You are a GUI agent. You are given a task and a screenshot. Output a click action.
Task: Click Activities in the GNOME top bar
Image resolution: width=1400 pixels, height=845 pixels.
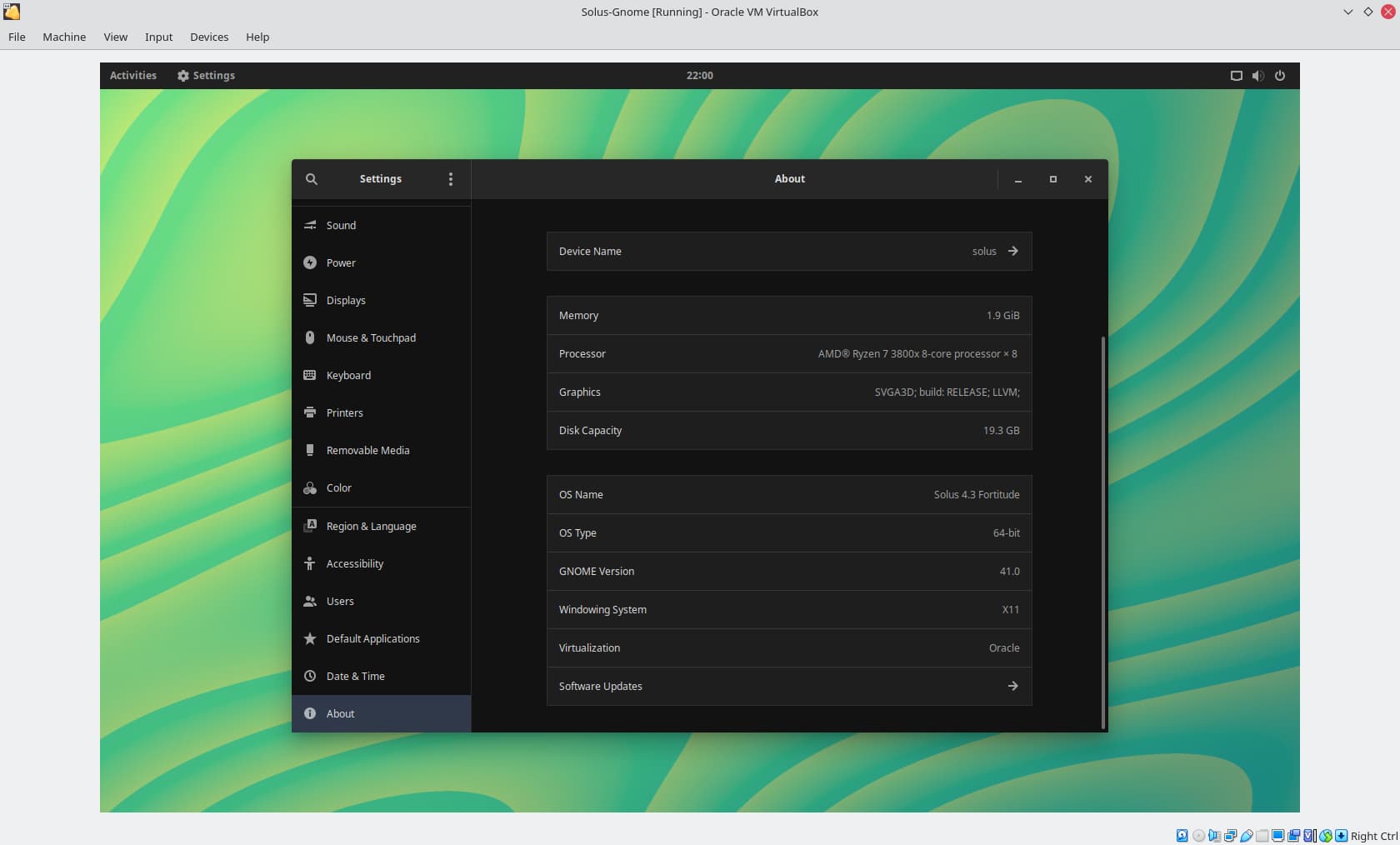coord(133,75)
